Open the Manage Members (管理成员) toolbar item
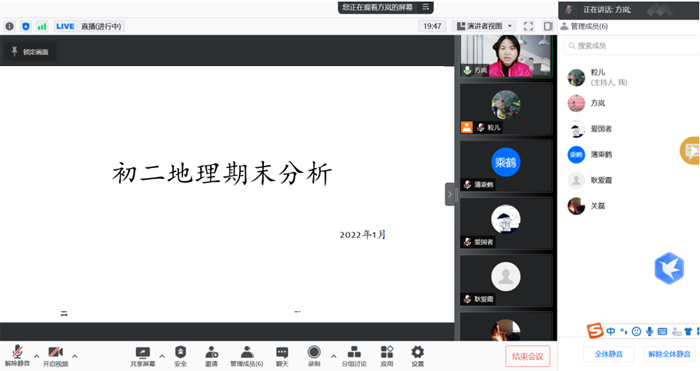700x371 pixels. point(246,356)
